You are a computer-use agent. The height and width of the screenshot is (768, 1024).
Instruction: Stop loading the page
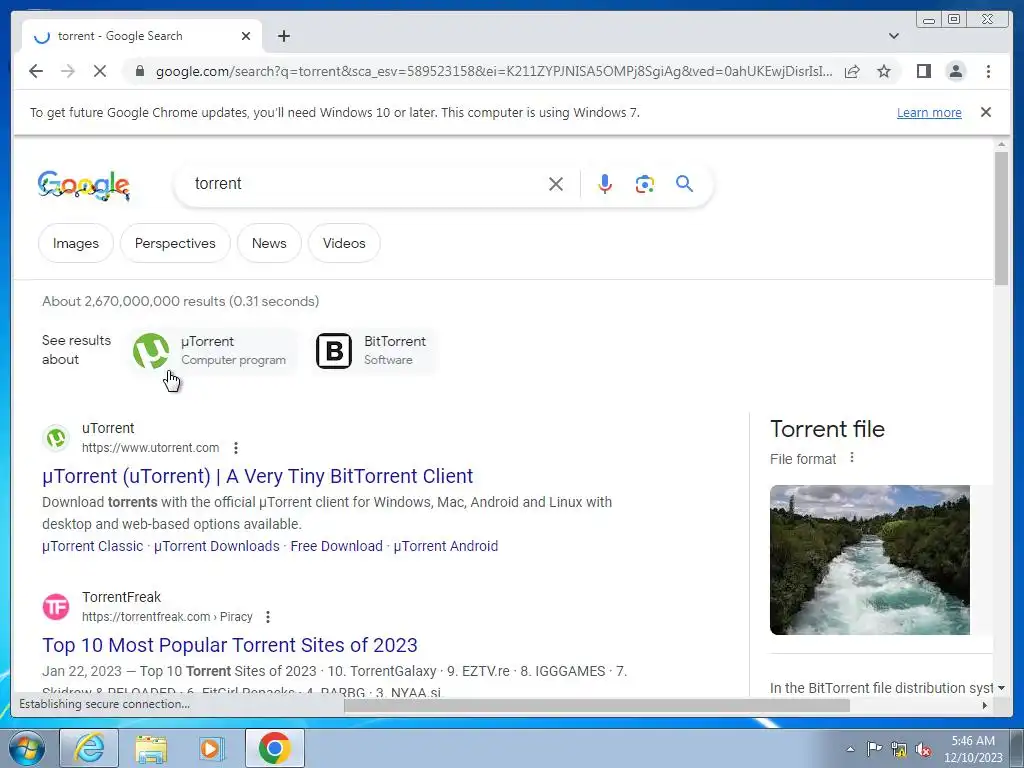tap(100, 71)
